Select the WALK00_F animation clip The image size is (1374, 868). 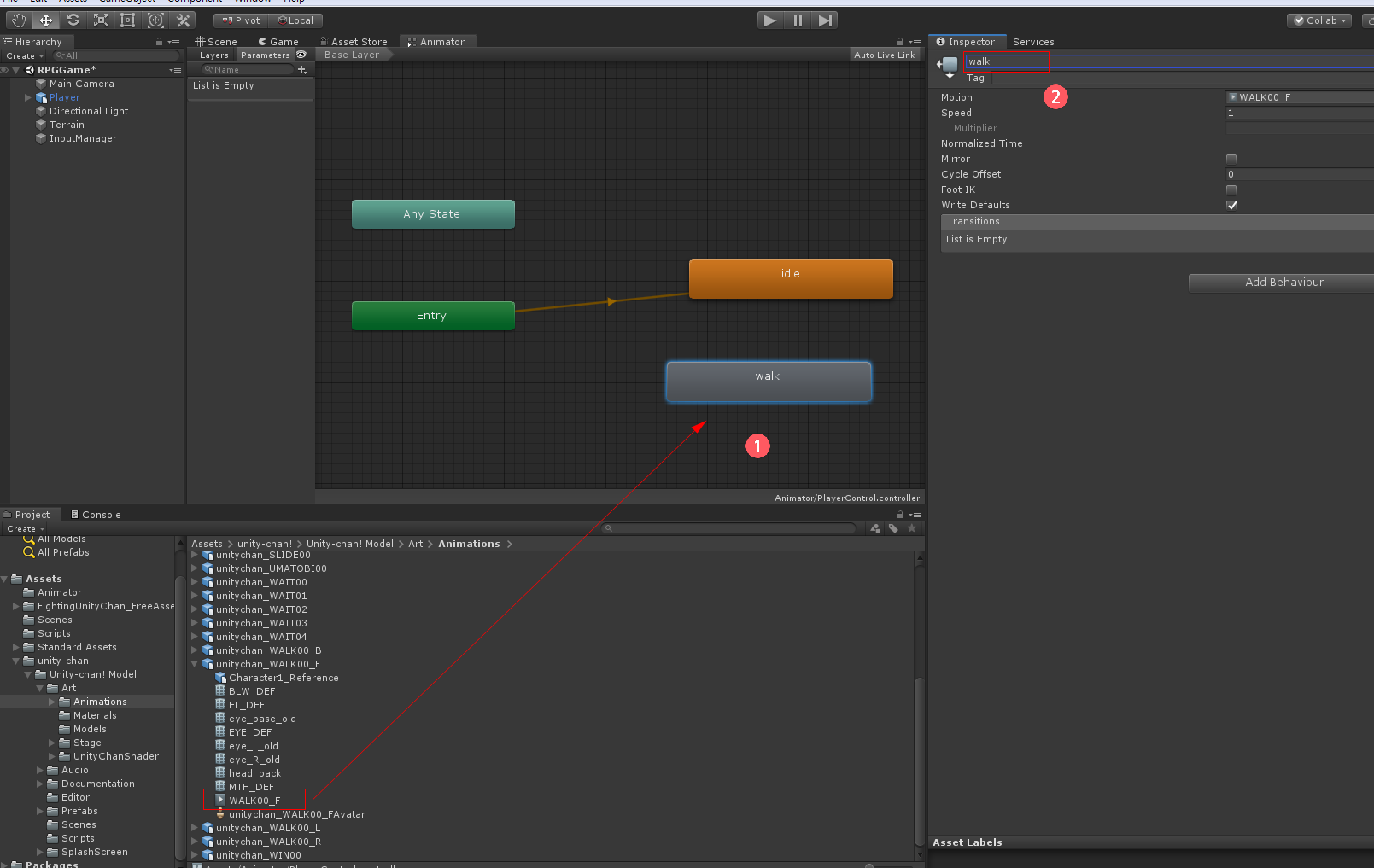coord(254,801)
